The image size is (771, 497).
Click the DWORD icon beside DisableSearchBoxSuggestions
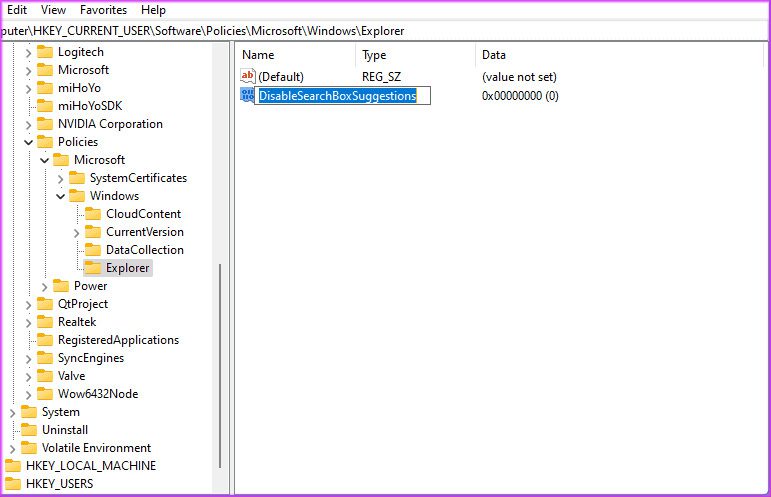(247, 95)
